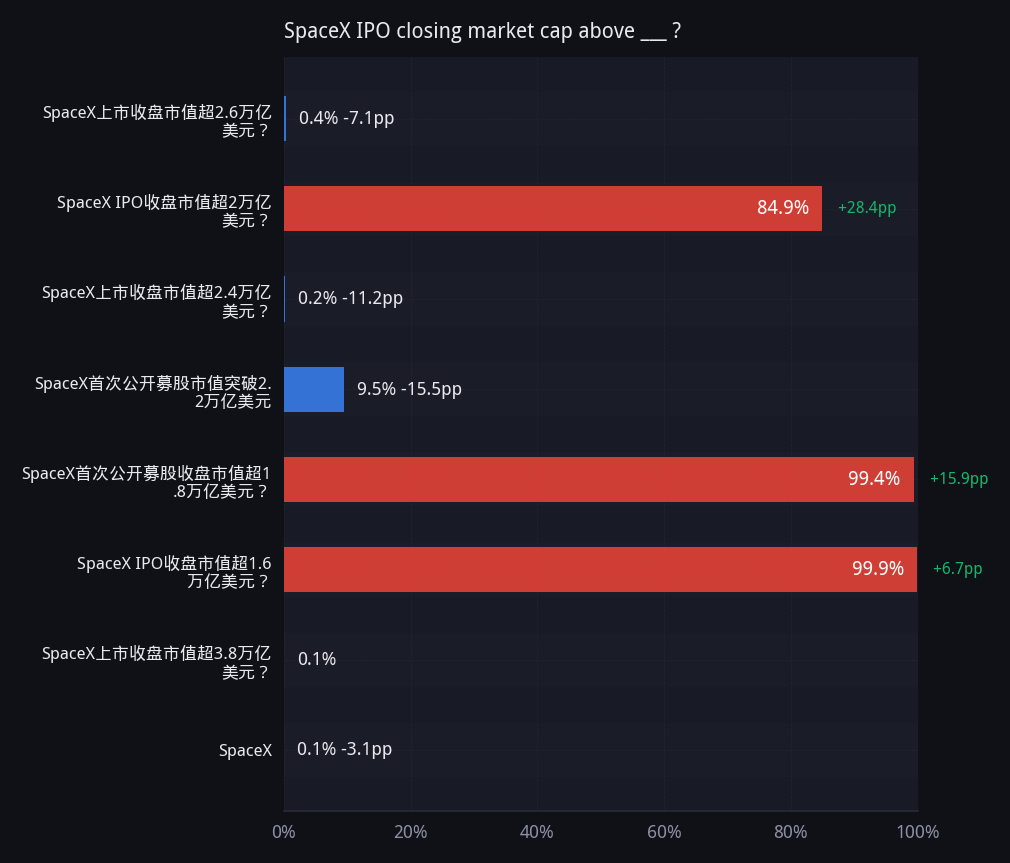
Task: Click the 0% axis tick label
Action: (x=284, y=832)
